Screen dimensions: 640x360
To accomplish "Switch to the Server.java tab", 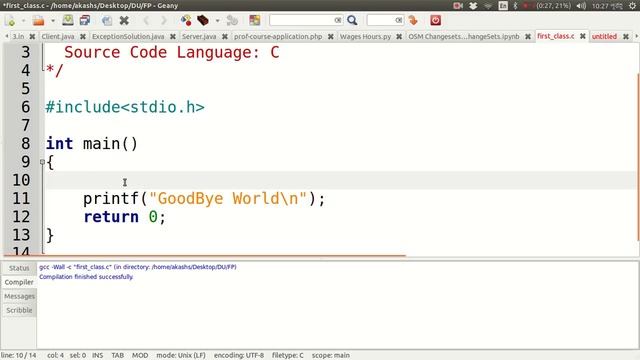I will coord(199,37).
